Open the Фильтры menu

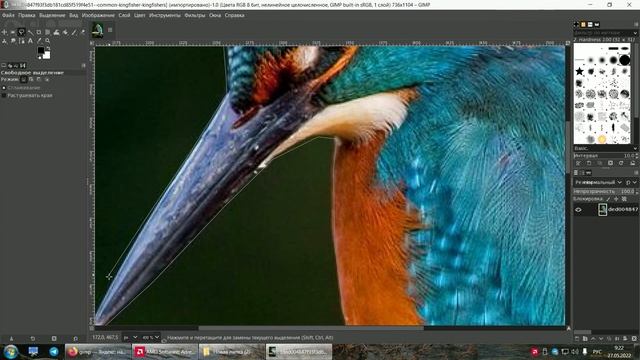(x=195, y=16)
